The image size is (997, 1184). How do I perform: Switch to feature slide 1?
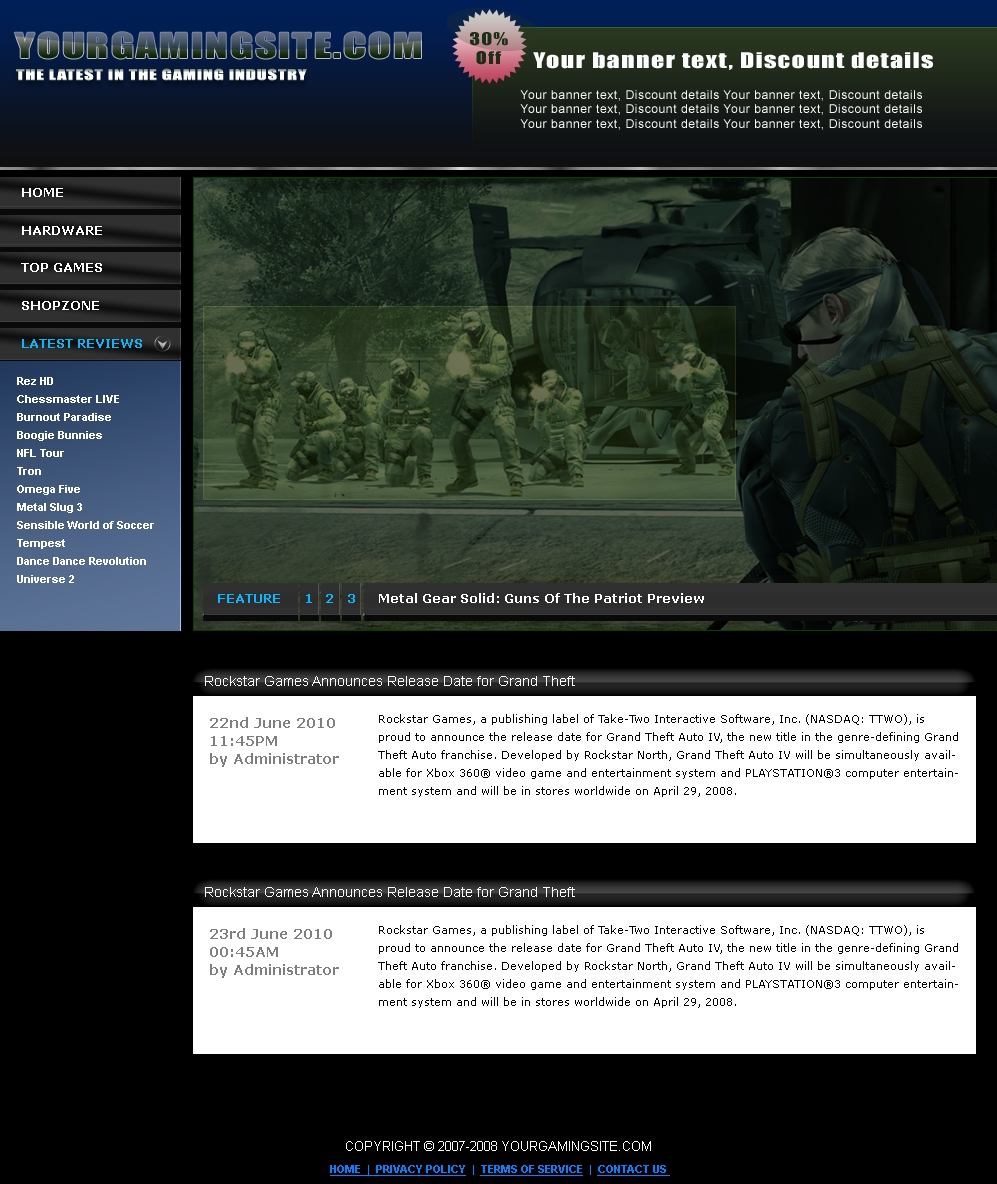[x=308, y=599]
